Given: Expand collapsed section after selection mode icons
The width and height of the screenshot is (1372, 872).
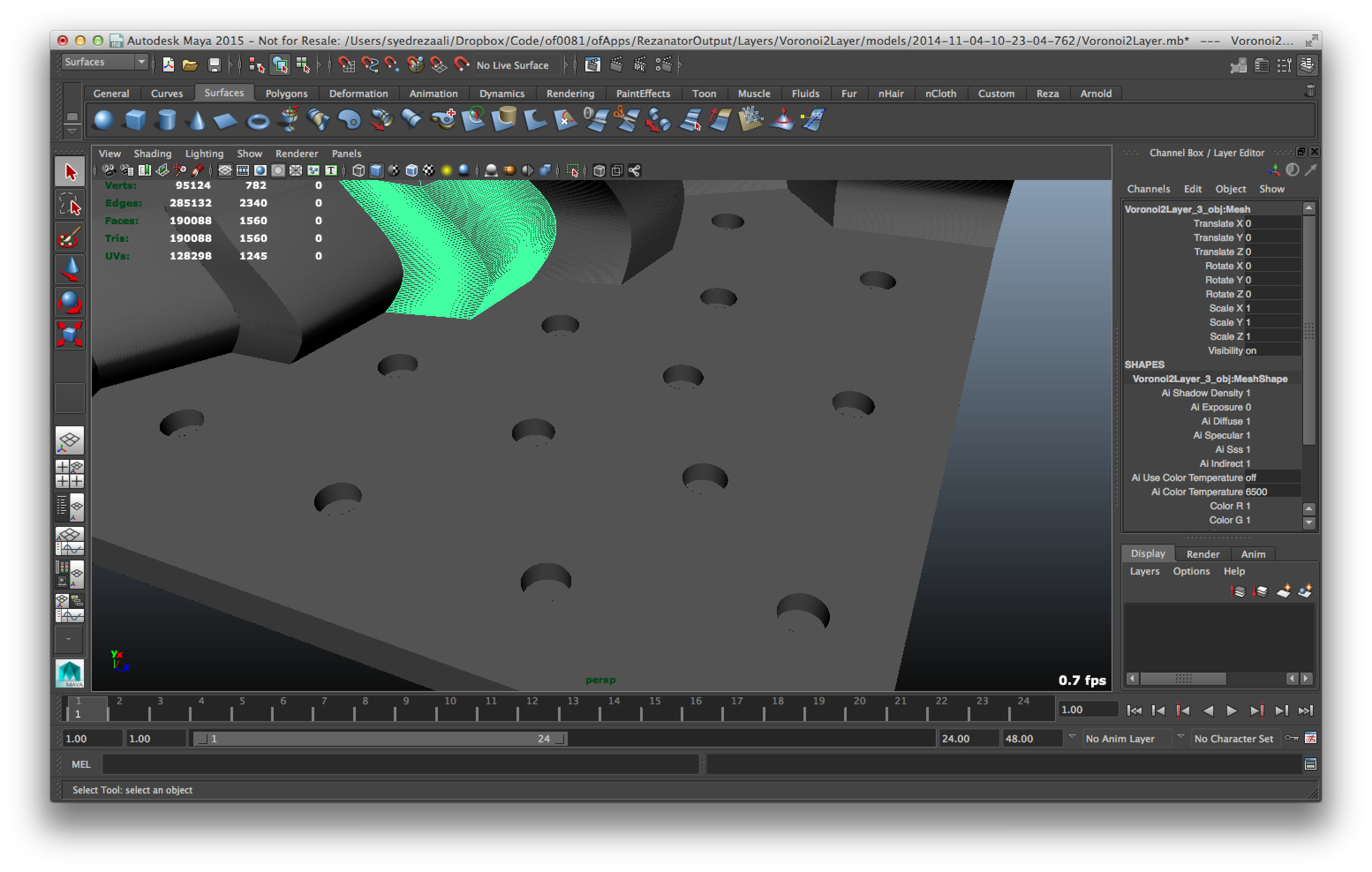Looking at the screenshot, I should click(x=320, y=65).
